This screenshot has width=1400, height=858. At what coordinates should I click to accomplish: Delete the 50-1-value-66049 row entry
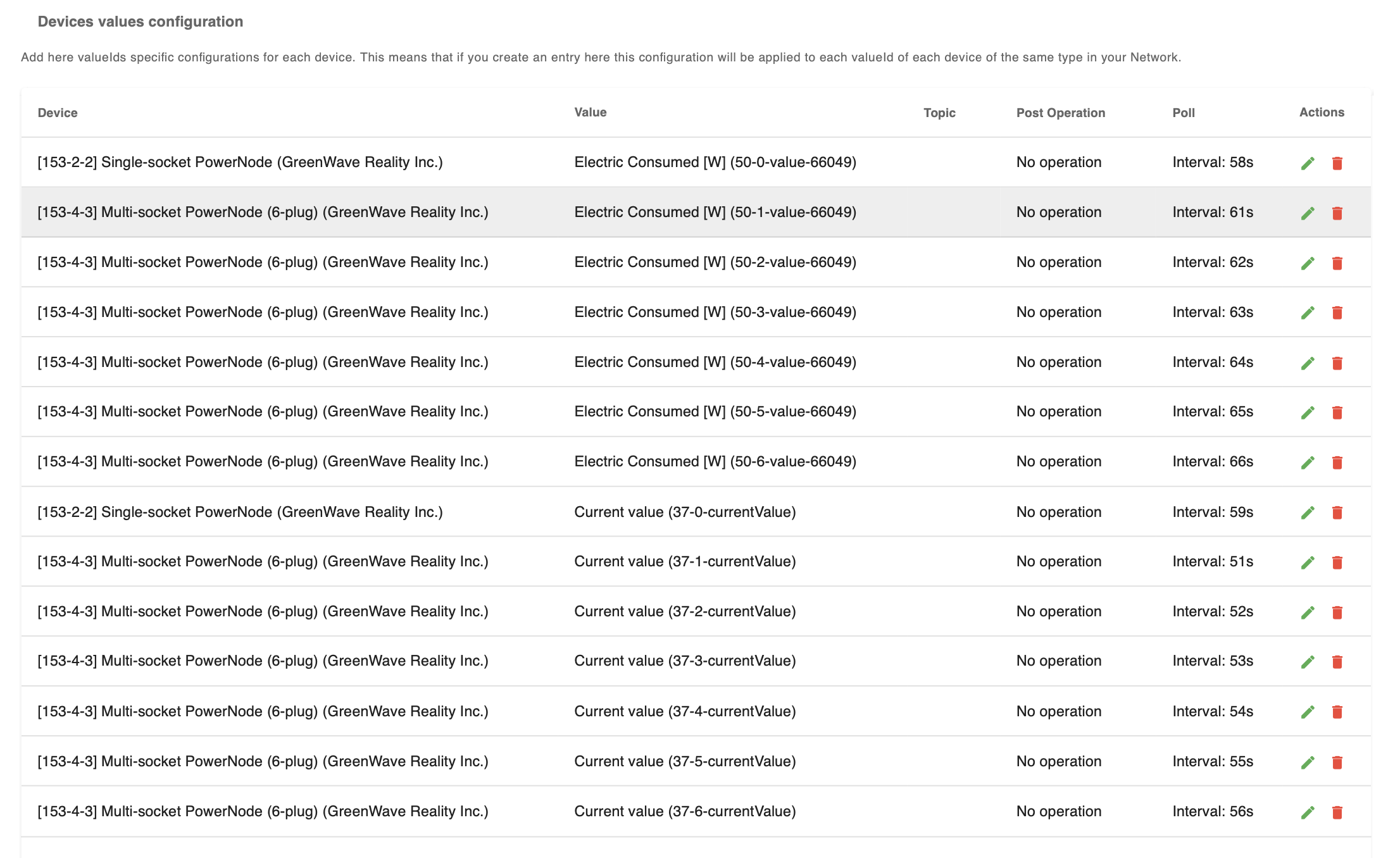(x=1337, y=213)
